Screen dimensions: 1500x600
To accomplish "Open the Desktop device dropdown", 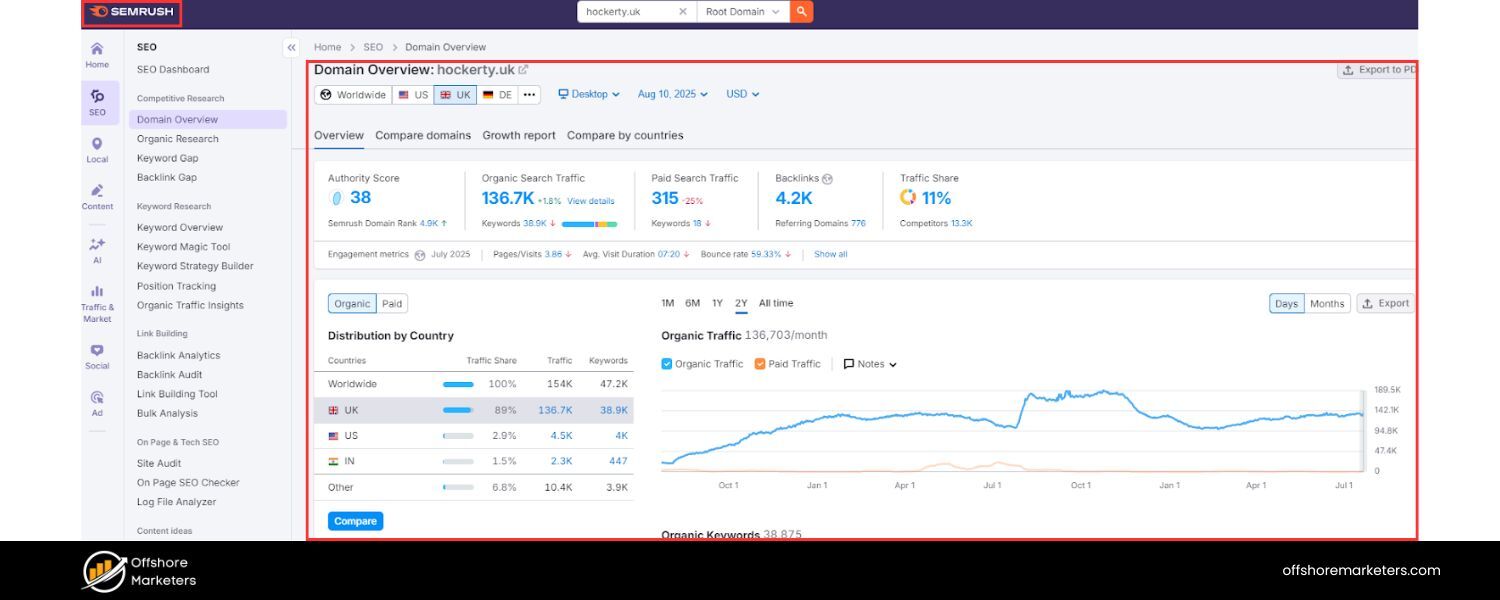I will click(589, 94).
